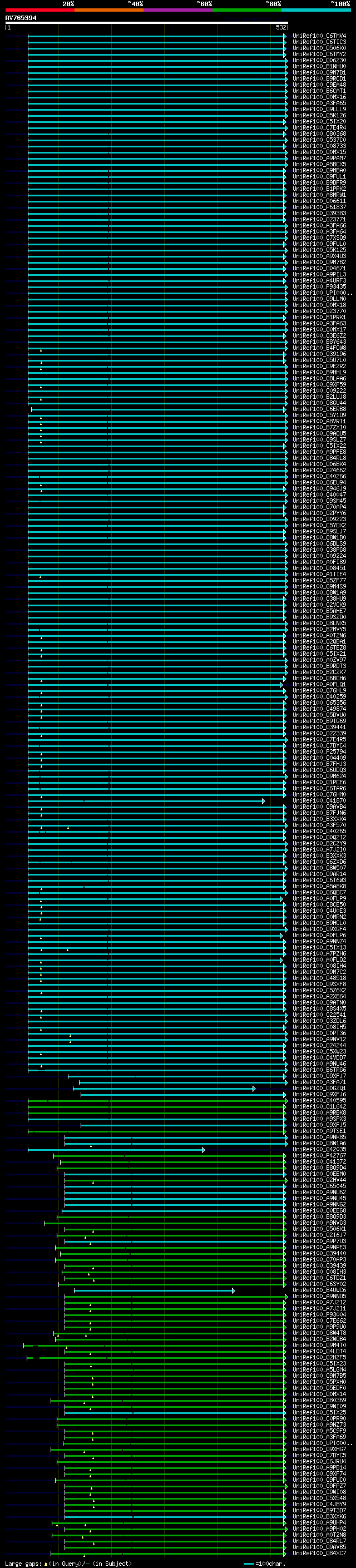Select the UniRef100_Q41372 label
The image size is (356, 1568).
coord(319,1161)
